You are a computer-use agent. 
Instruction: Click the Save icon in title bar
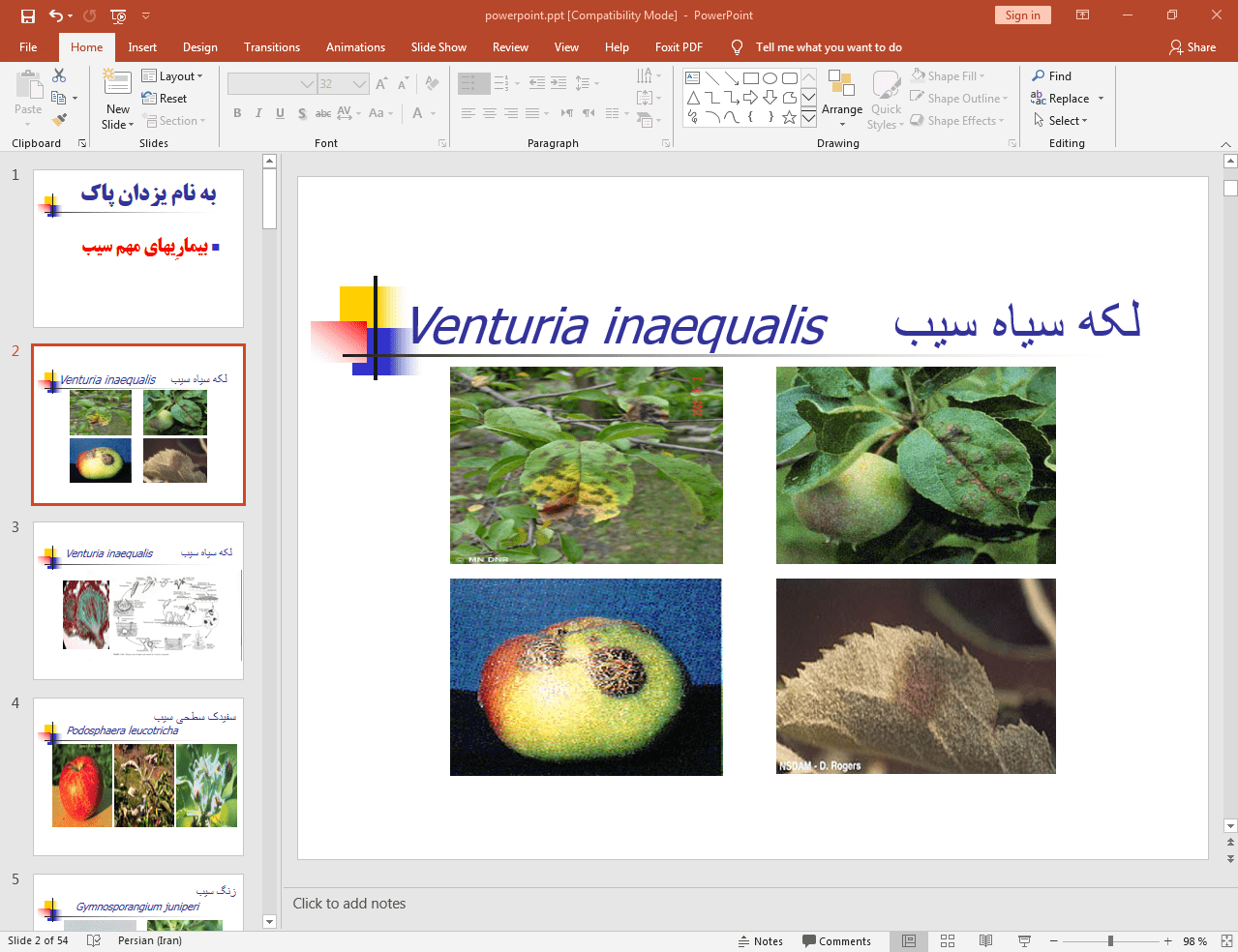tap(28, 15)
